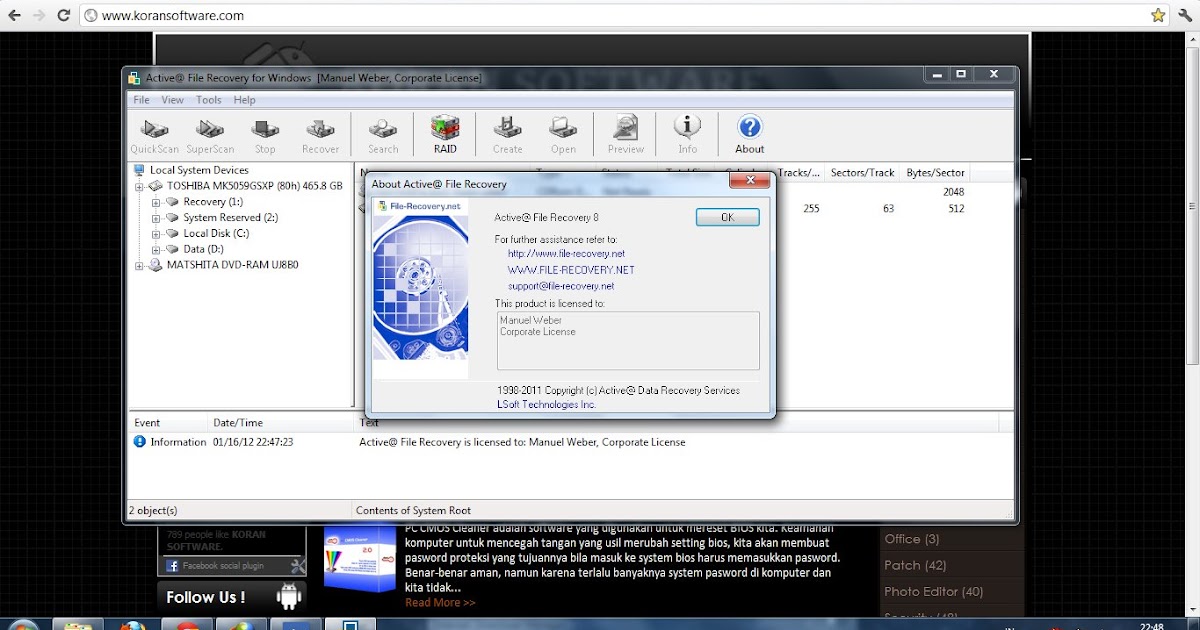Click the '2048' bytes/sector value
Viewport: 1200px width, 630px height.
pos(953,192)
